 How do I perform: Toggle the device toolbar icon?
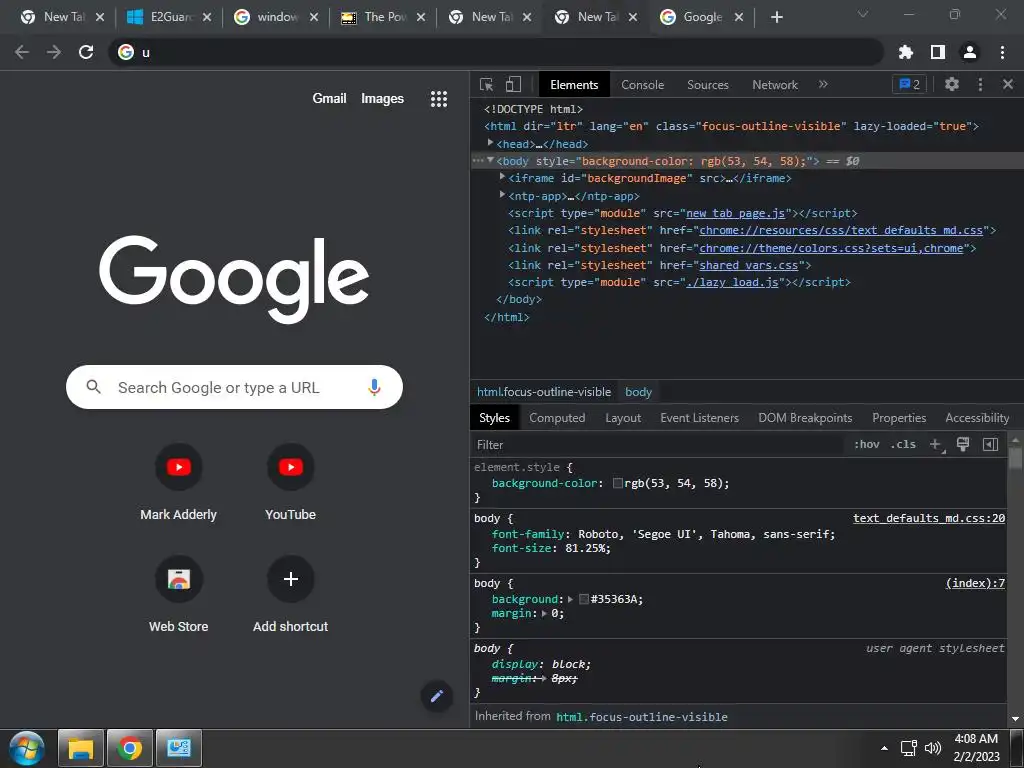513,84
